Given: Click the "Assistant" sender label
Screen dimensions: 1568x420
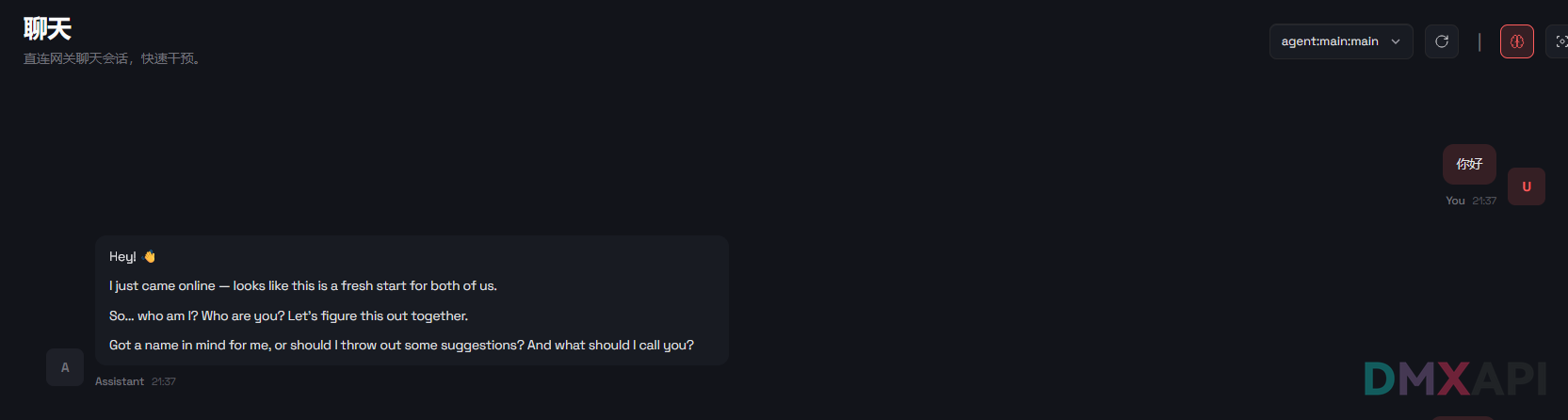Looking at the screenshot, I should pos(120,381).
